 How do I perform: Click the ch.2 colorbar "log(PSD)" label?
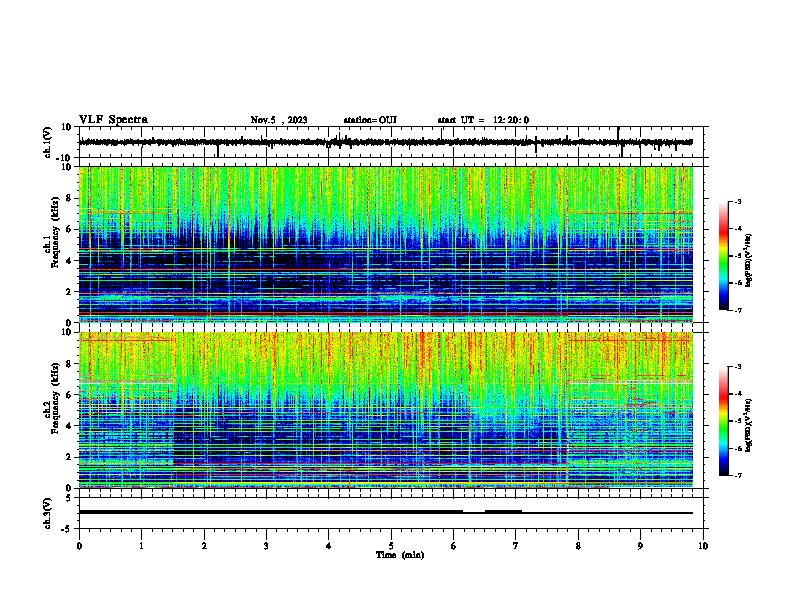coord(748,425)
